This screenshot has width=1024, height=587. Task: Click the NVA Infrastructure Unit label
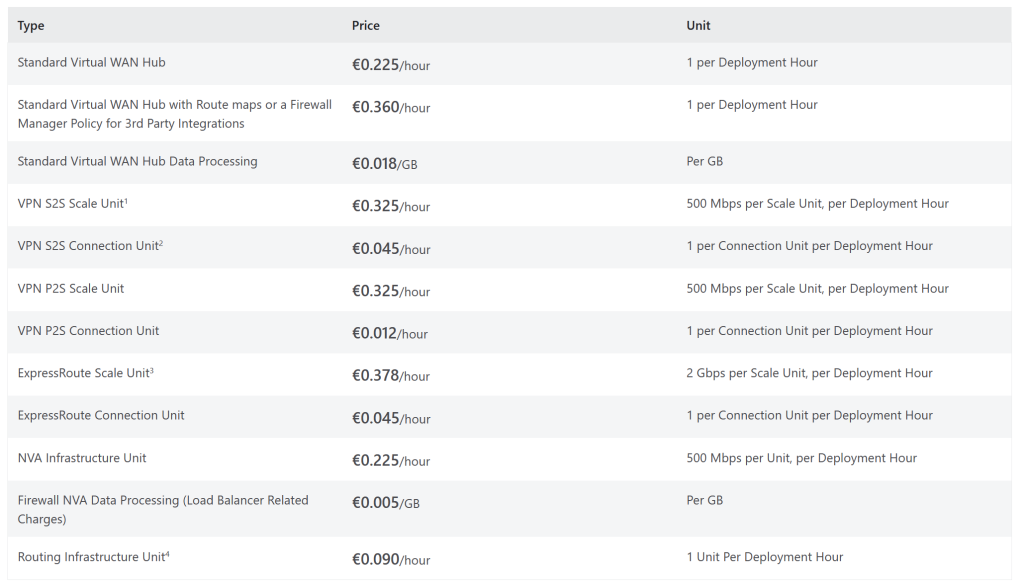click(x=82, y=458)
